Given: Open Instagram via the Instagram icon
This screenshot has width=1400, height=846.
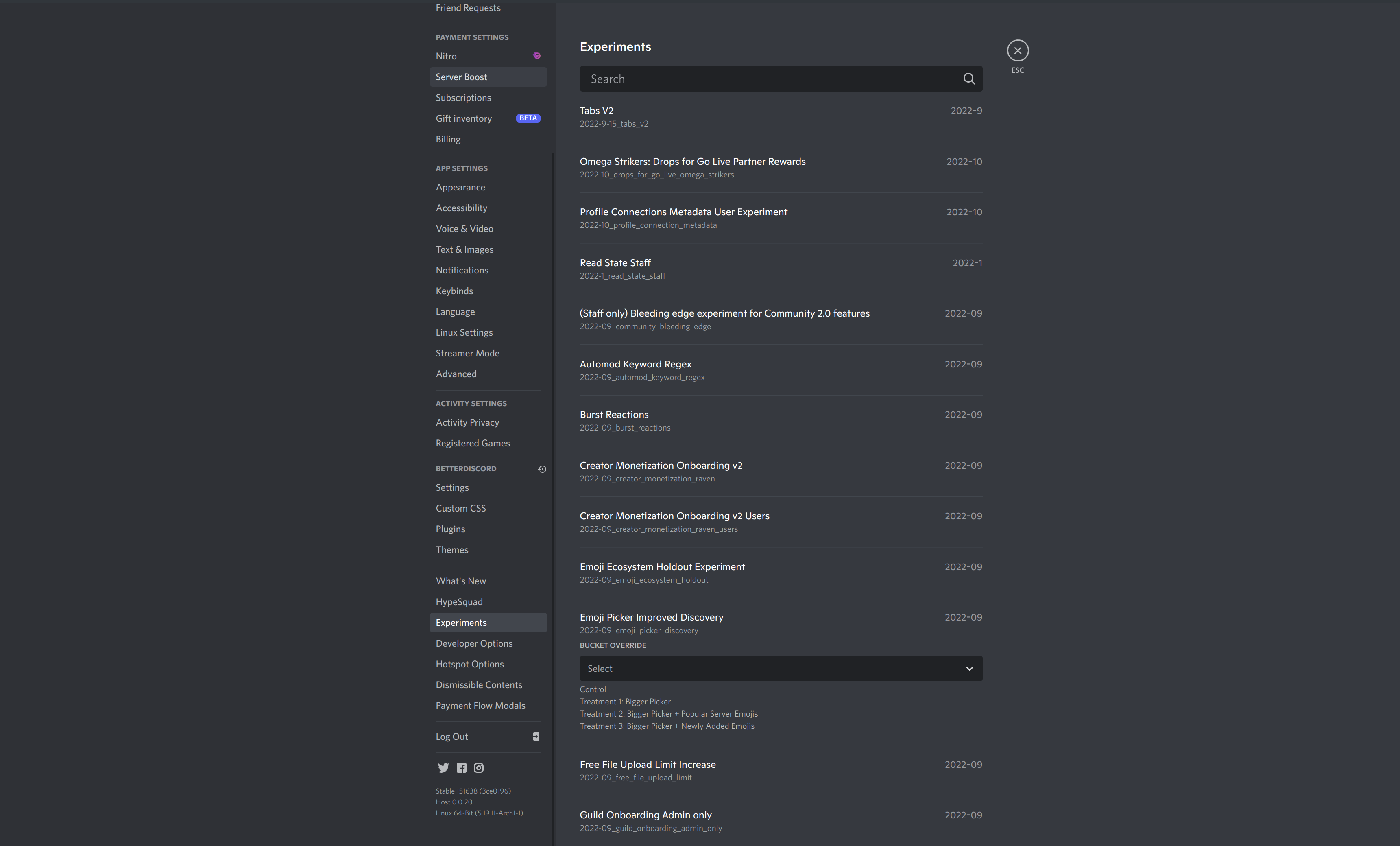Looking at the screenshot, I should click(478, 767).
